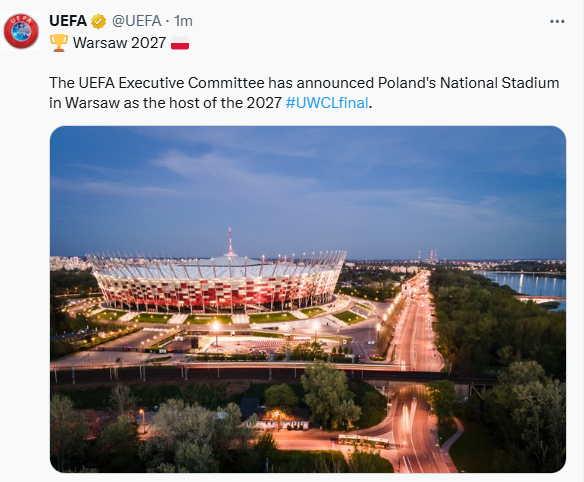Open the three-dot more options menu
This screenshot has height=482, width=584.
tap(557, 22)
